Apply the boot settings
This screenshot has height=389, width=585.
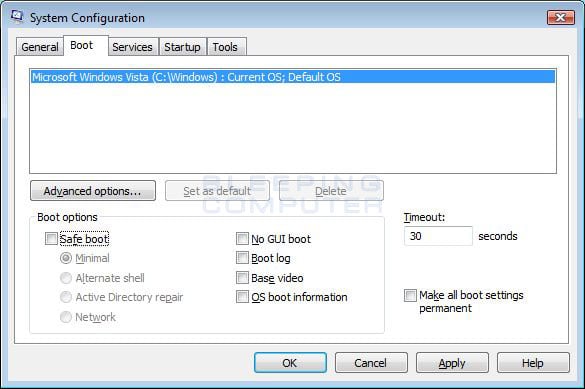tap(452, 363)
